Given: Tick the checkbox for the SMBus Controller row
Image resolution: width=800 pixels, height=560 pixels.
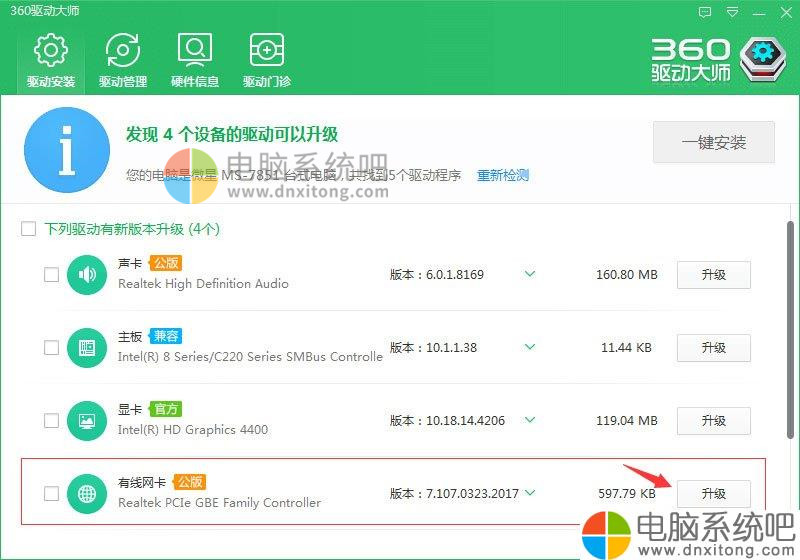Looking at the screenshot, I should click(x=52, y=348).
